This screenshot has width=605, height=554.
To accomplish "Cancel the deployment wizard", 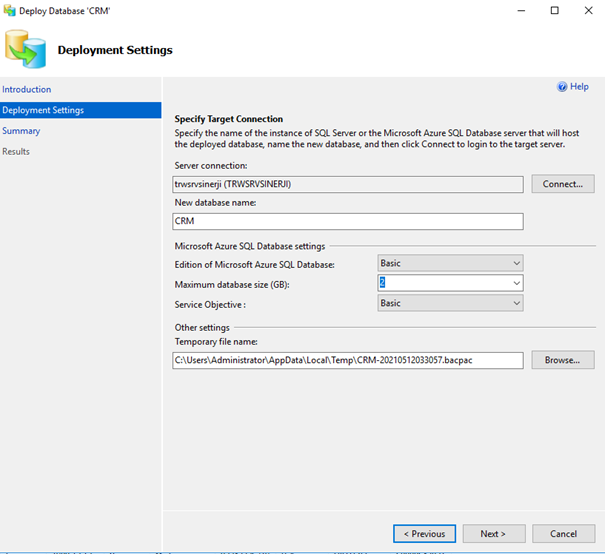I will click(563, 534).
